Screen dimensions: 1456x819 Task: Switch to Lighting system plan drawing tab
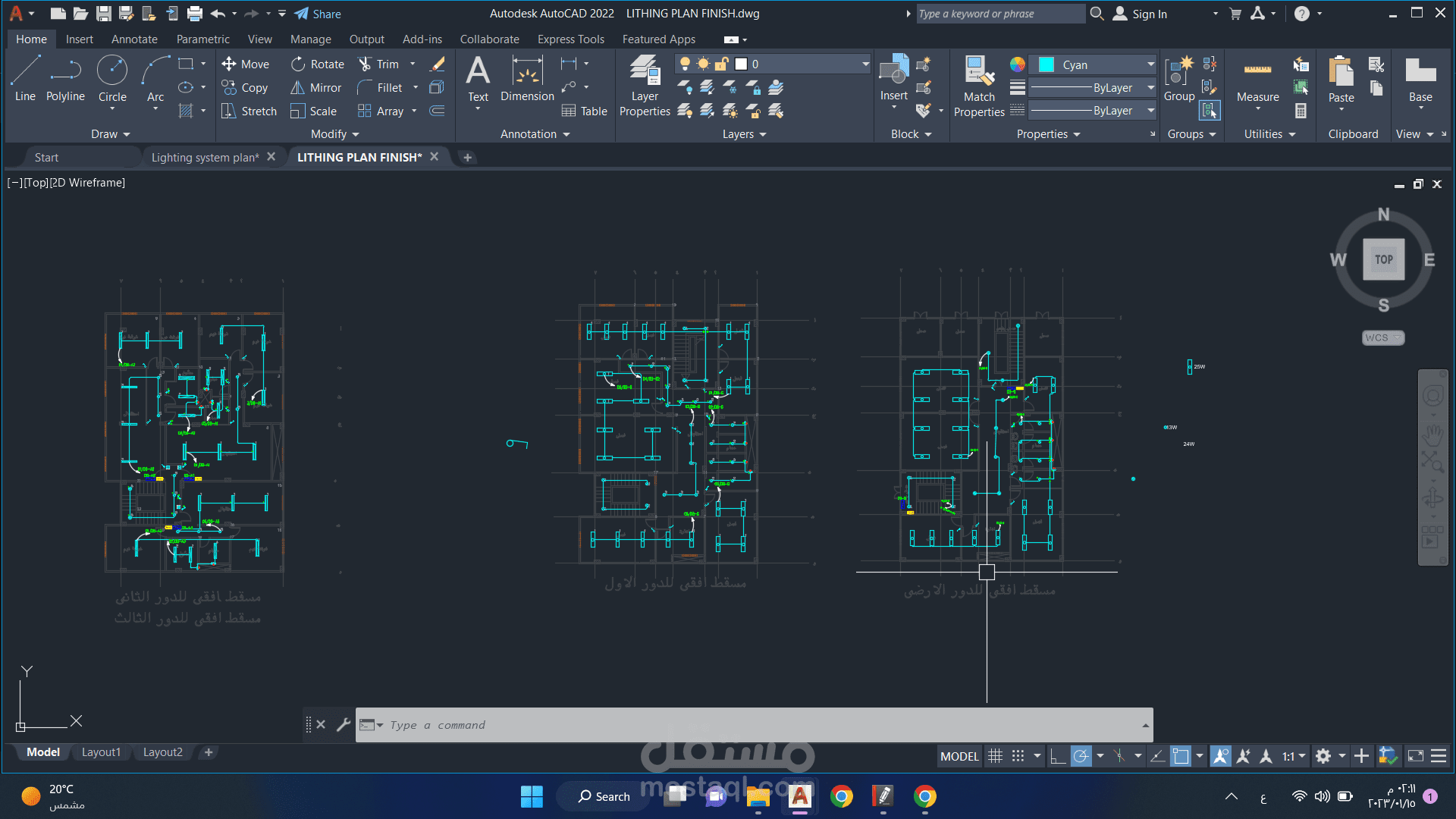[205, 157]
